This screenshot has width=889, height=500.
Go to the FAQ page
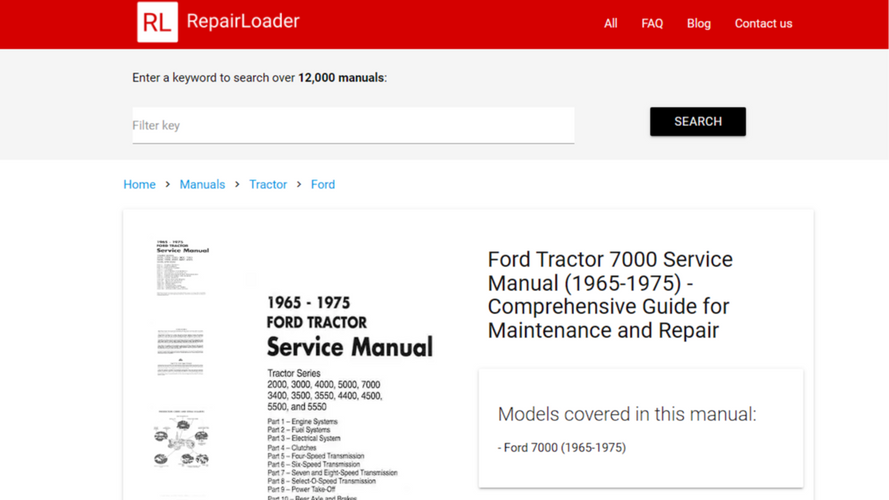[x=652, y=23]
